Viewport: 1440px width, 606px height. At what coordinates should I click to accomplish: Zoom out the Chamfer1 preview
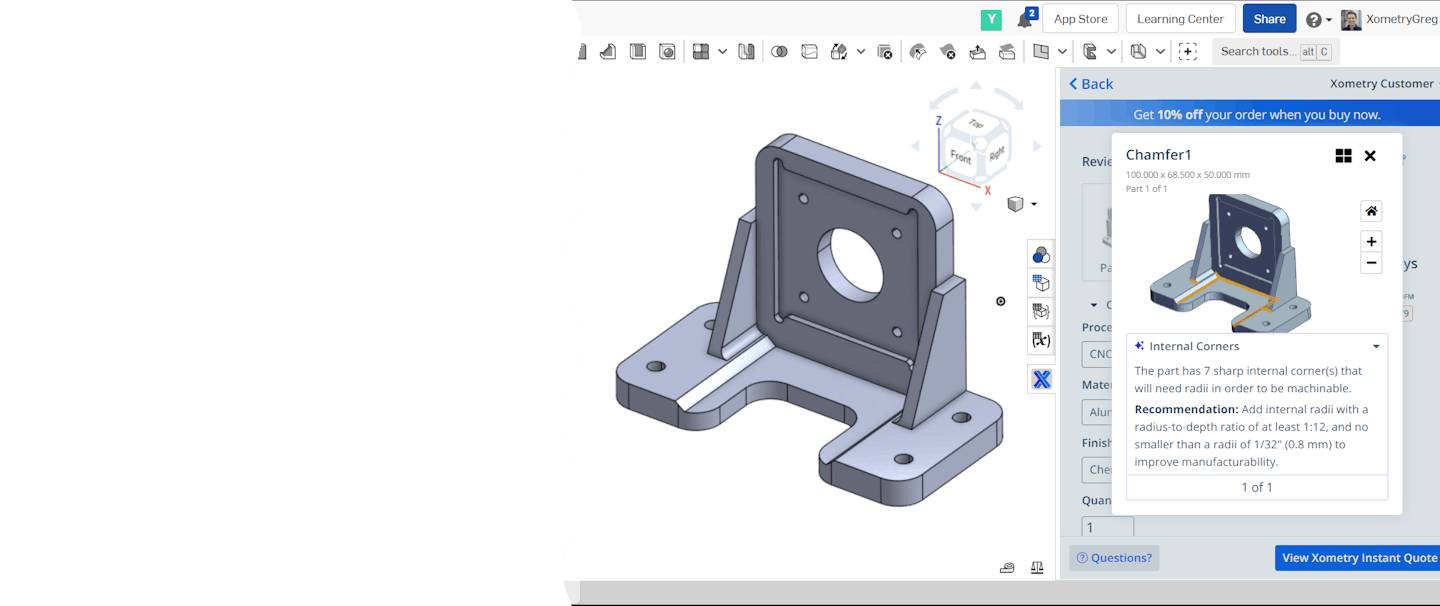pos(1371,263)
